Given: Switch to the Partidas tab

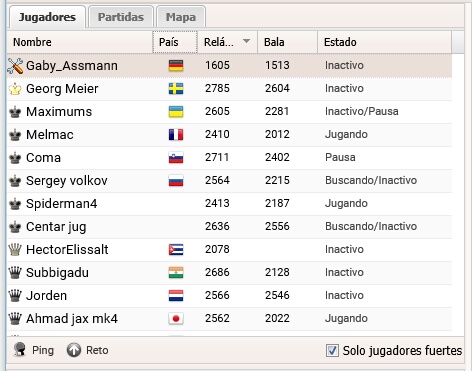Looking at the screenshot, I should coord(121,17).
